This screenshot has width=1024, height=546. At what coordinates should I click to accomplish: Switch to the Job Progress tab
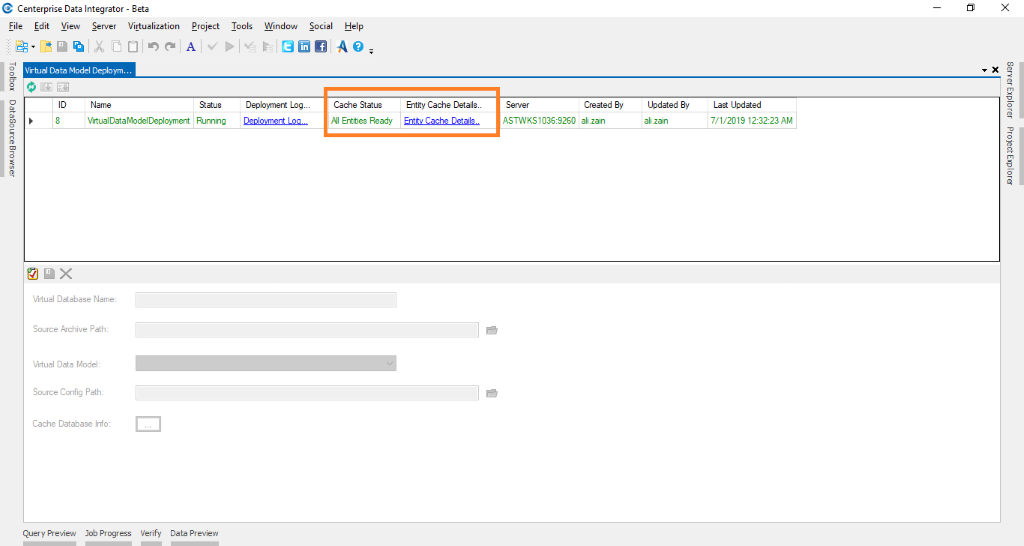click(x=108, y=533)
